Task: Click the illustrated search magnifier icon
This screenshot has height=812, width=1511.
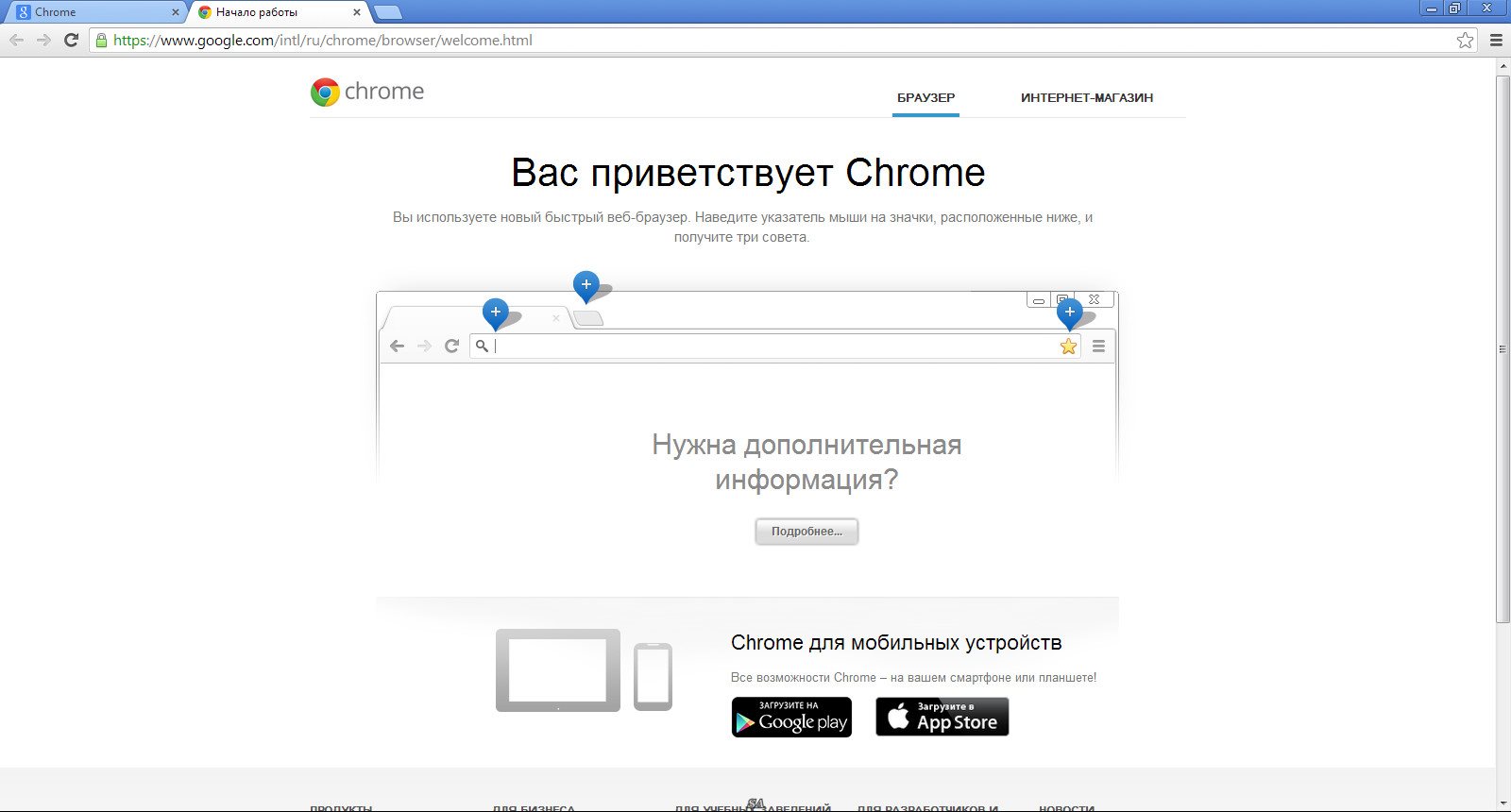Action: point(482,346)
